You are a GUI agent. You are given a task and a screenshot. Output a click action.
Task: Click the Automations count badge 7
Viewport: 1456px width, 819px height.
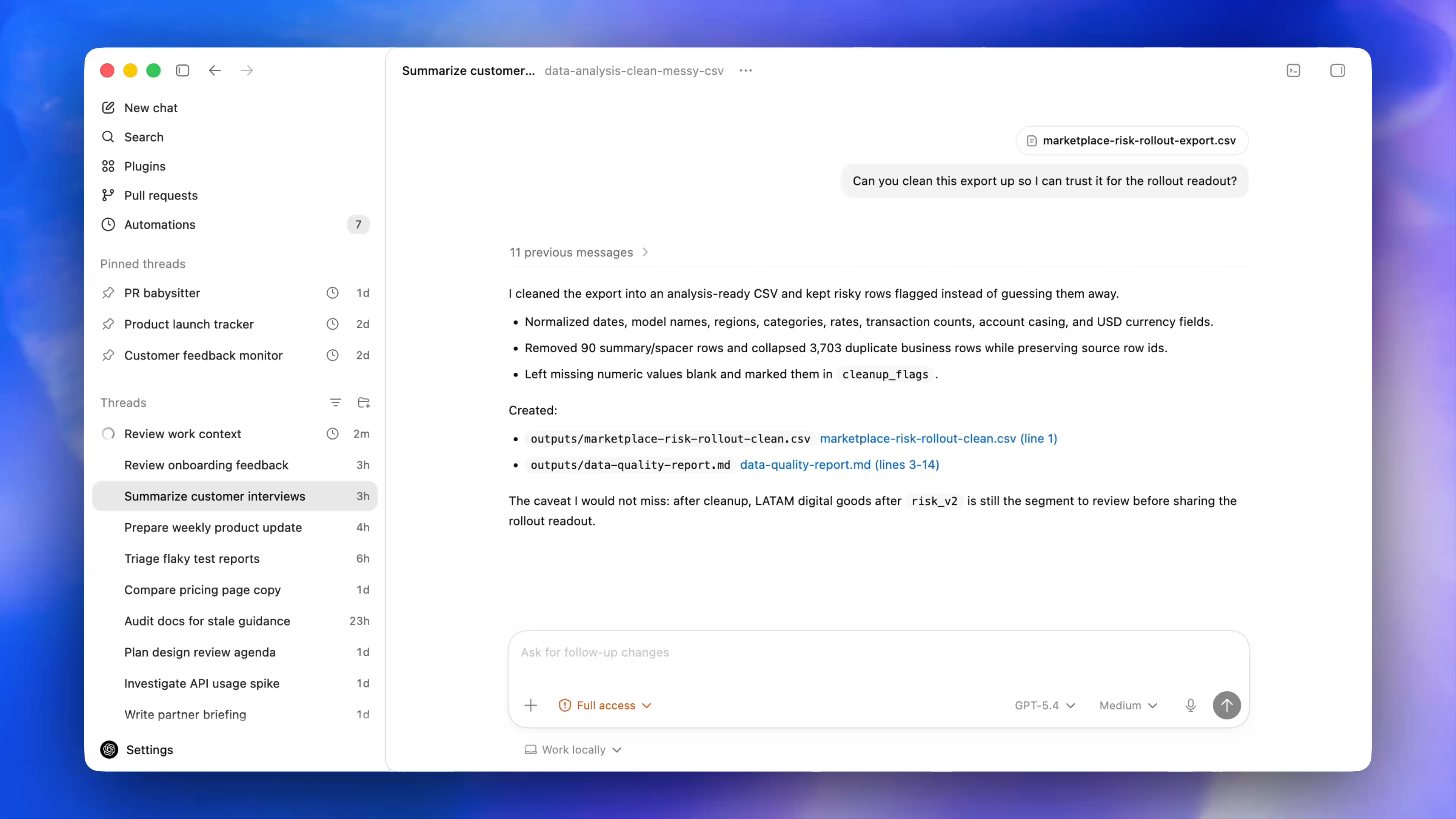coord(358,224)
